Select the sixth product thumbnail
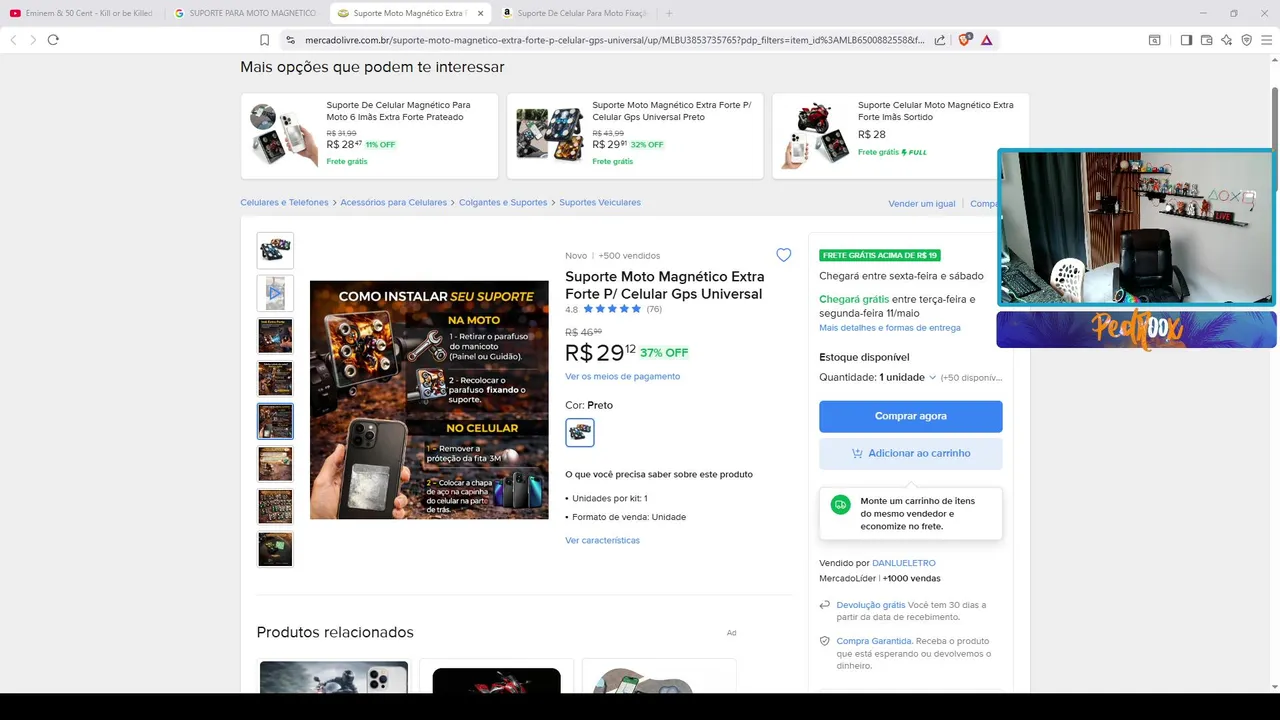1280x720 pixels. pos(275,464)
